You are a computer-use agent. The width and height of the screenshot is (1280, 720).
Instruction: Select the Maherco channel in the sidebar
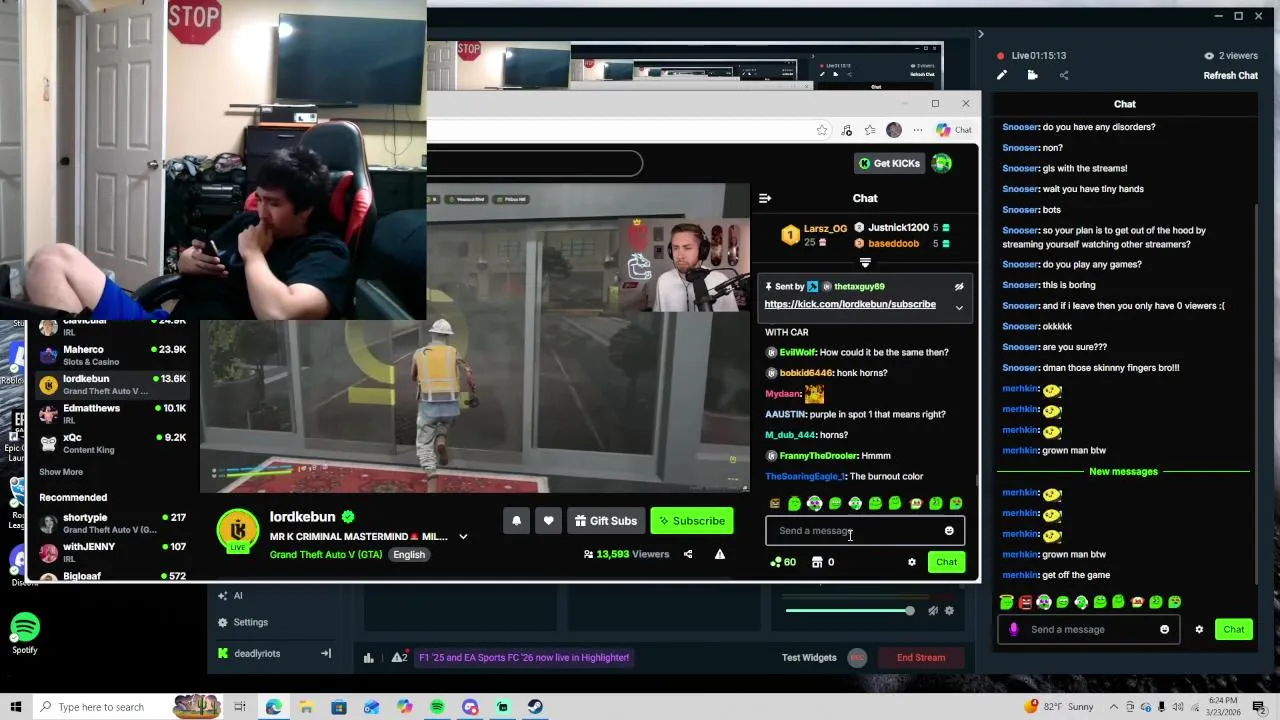(x=112, y=355)
